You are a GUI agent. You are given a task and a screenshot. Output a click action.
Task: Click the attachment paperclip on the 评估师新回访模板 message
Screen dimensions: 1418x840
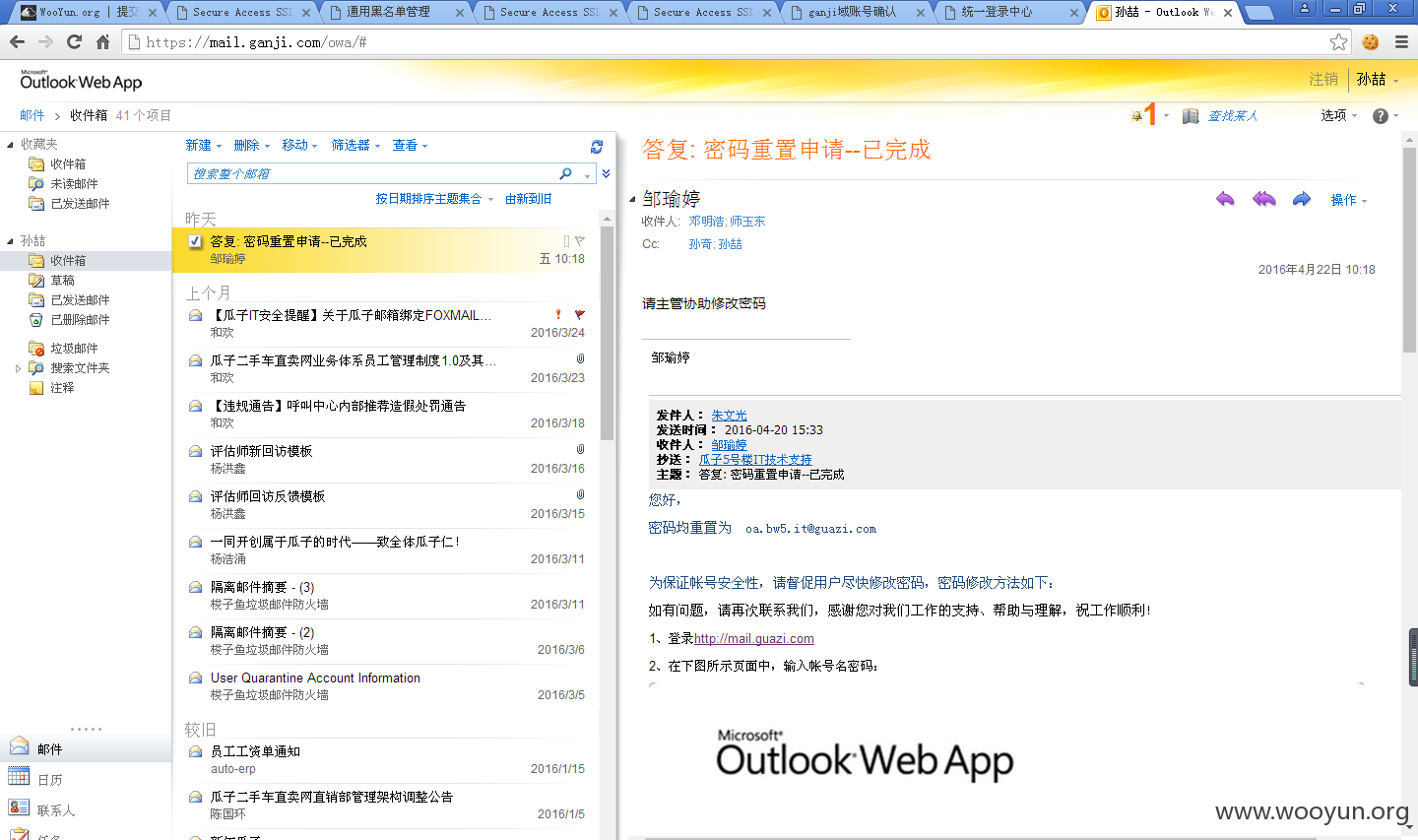[x=580, y=449]
